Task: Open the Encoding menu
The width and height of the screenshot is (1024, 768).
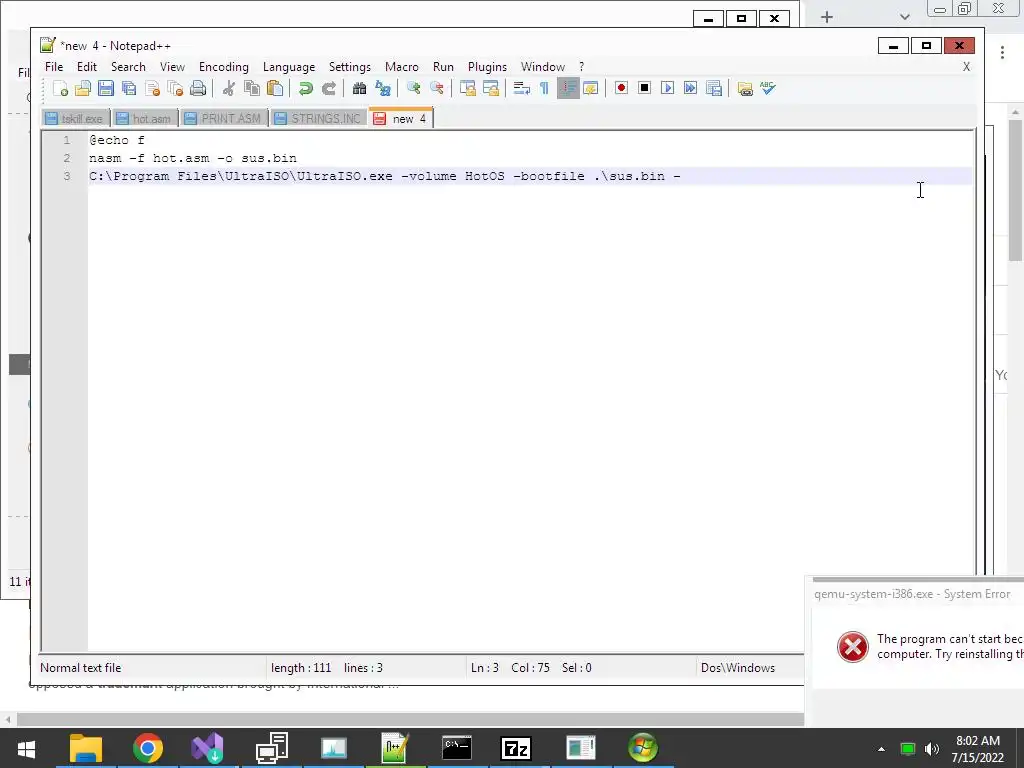Action: tap(224, 67)
